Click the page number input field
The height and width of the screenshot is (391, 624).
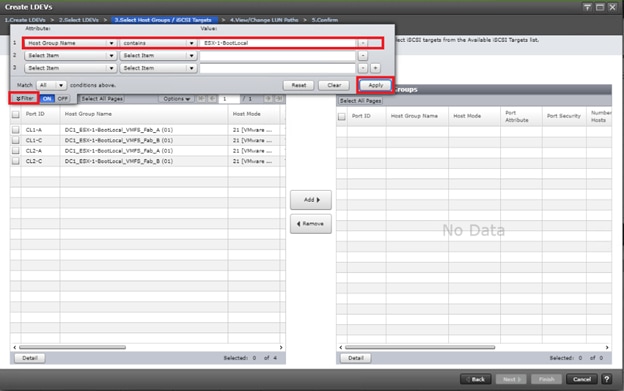click(229, 99)
